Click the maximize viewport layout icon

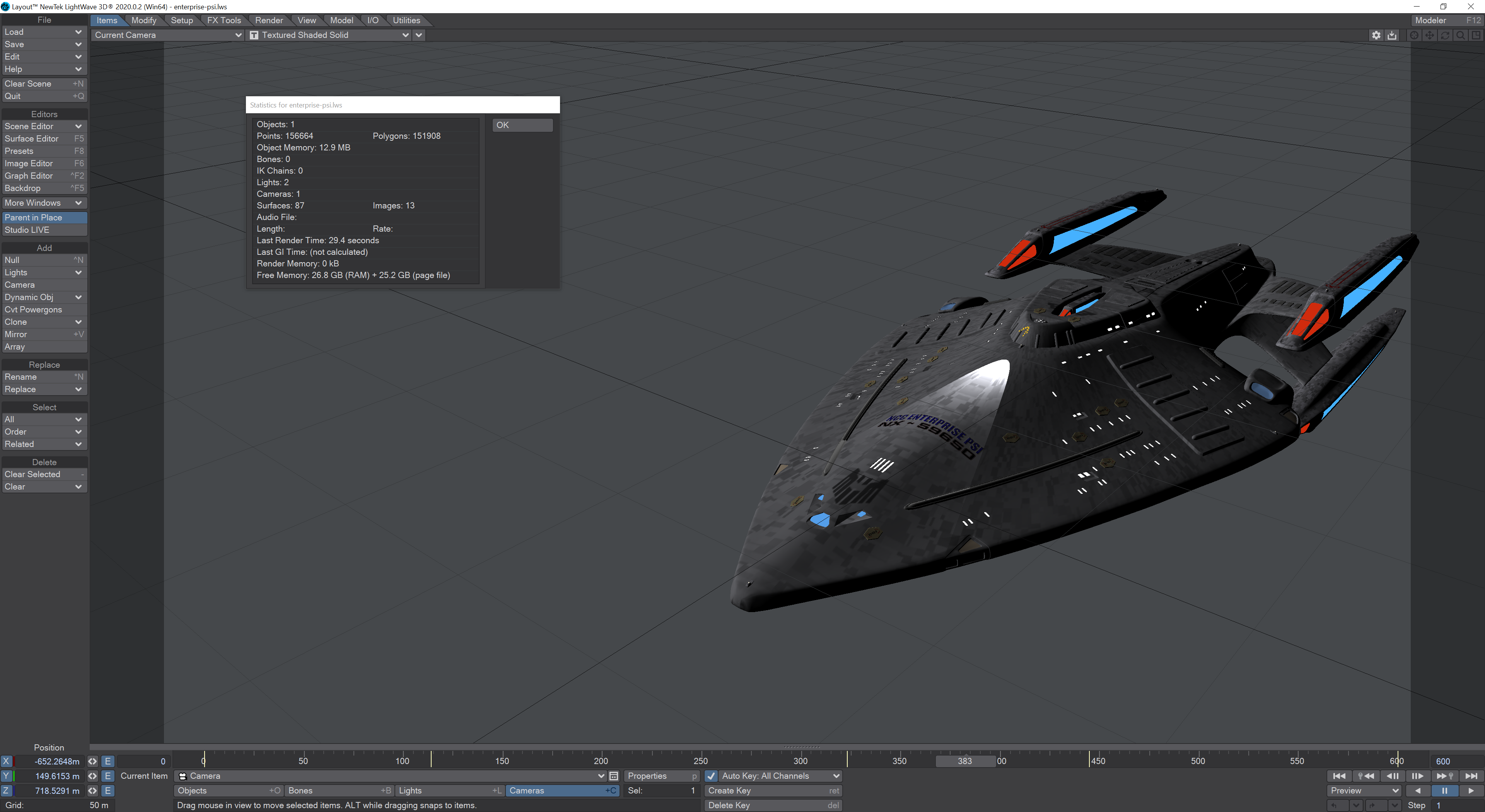tap(1476, 35)
